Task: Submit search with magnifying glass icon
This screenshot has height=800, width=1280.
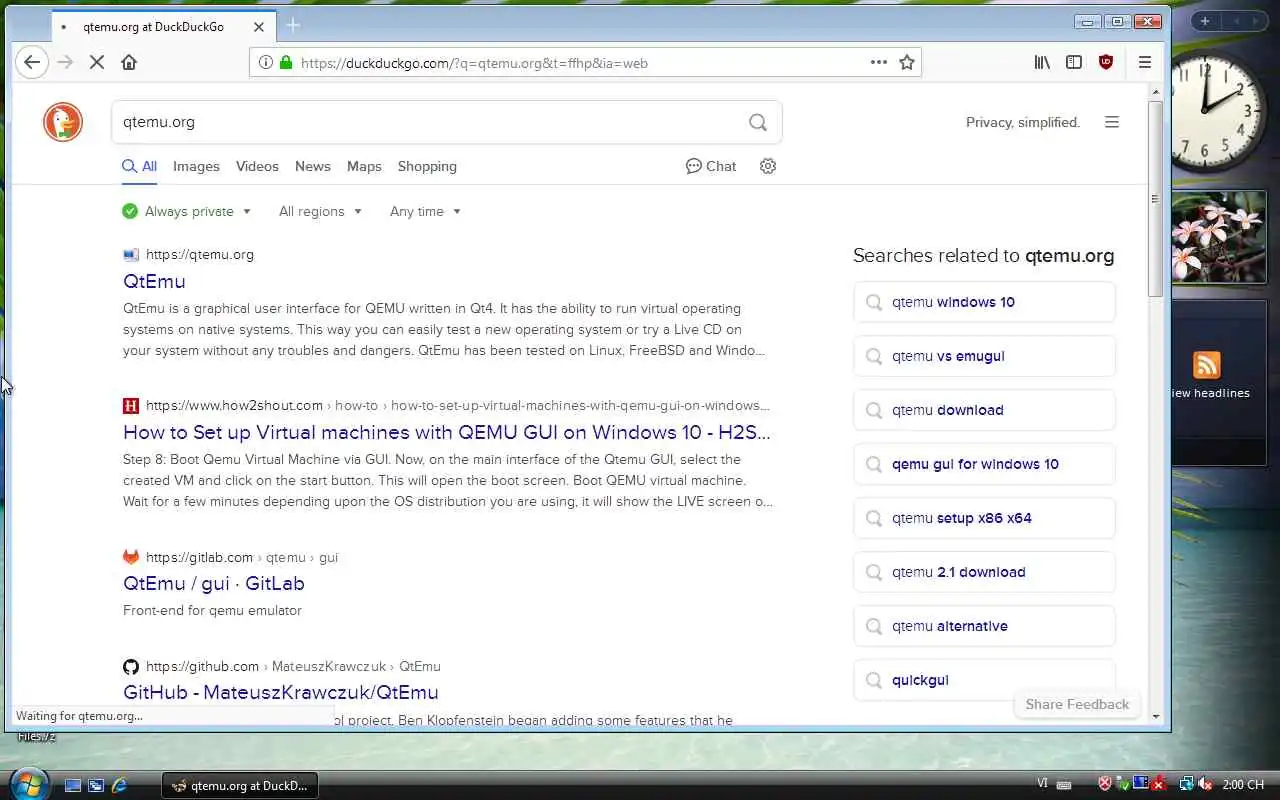Action: pos(758,122)
